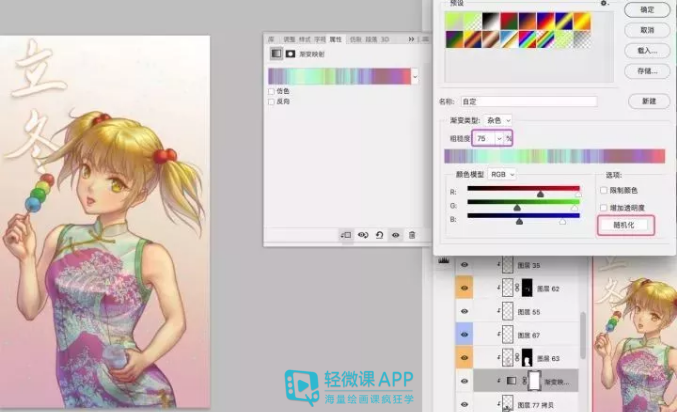Click the link icon on layer 63

tap(517, 358)
